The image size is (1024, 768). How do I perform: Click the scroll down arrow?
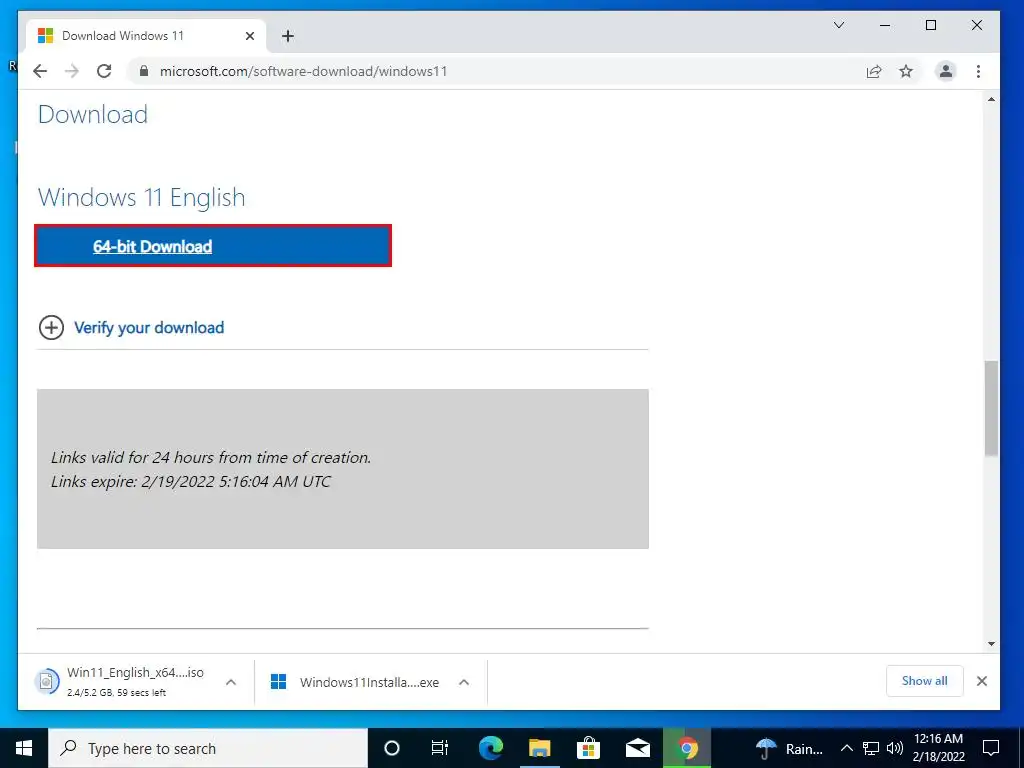[x=991, y=644]
